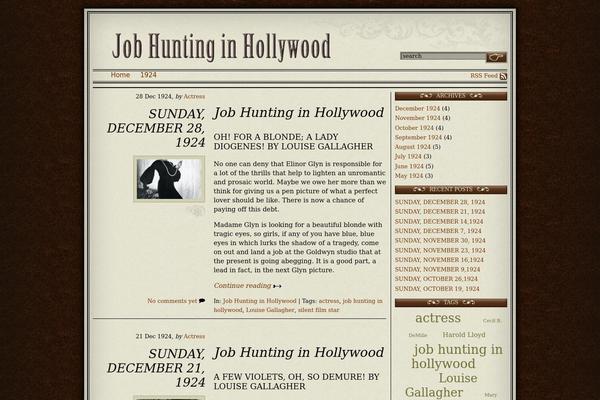Screen dimensions: 600x400
Task: Click the large actress tag in the tag cloud
Action: 438,318
